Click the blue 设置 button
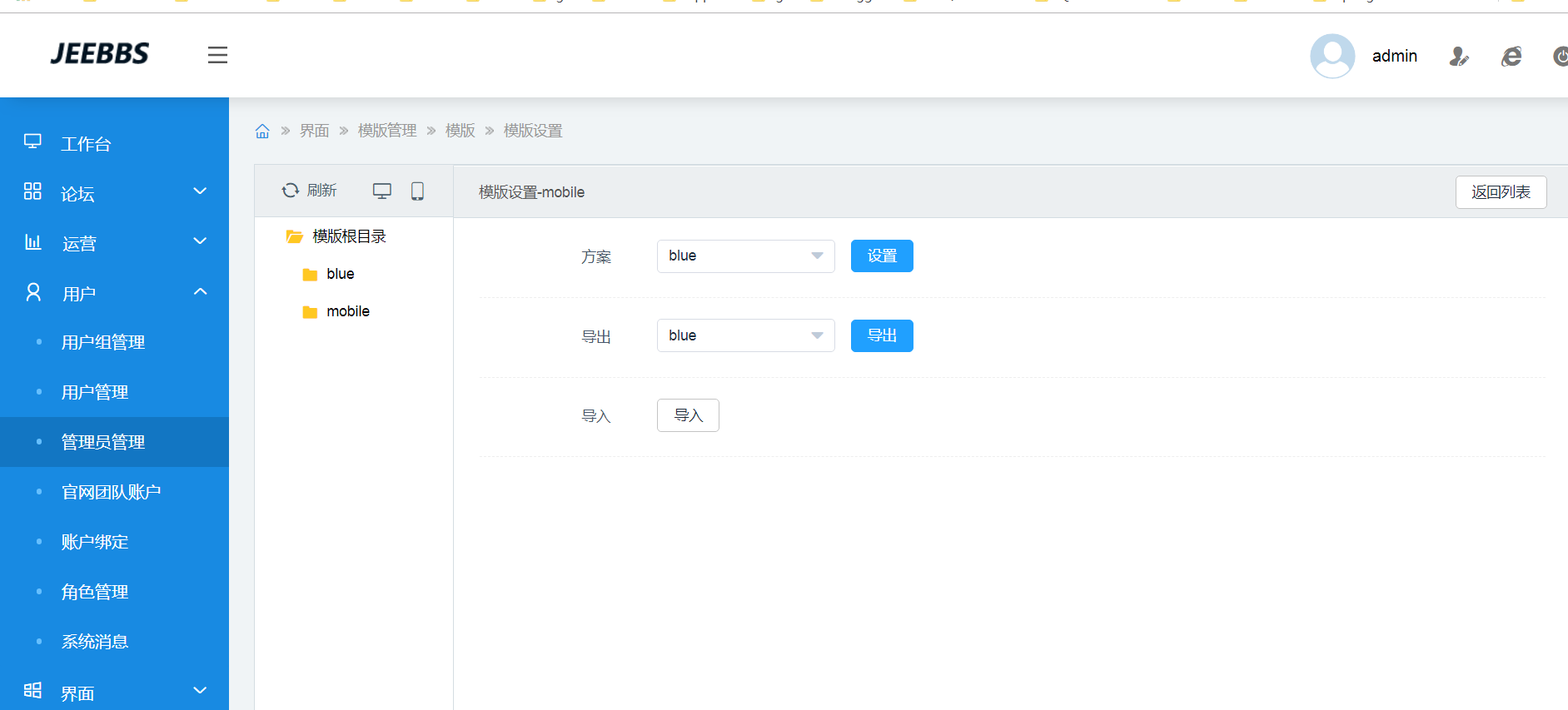Screen dimensions: 1568x710 [881, 256]
